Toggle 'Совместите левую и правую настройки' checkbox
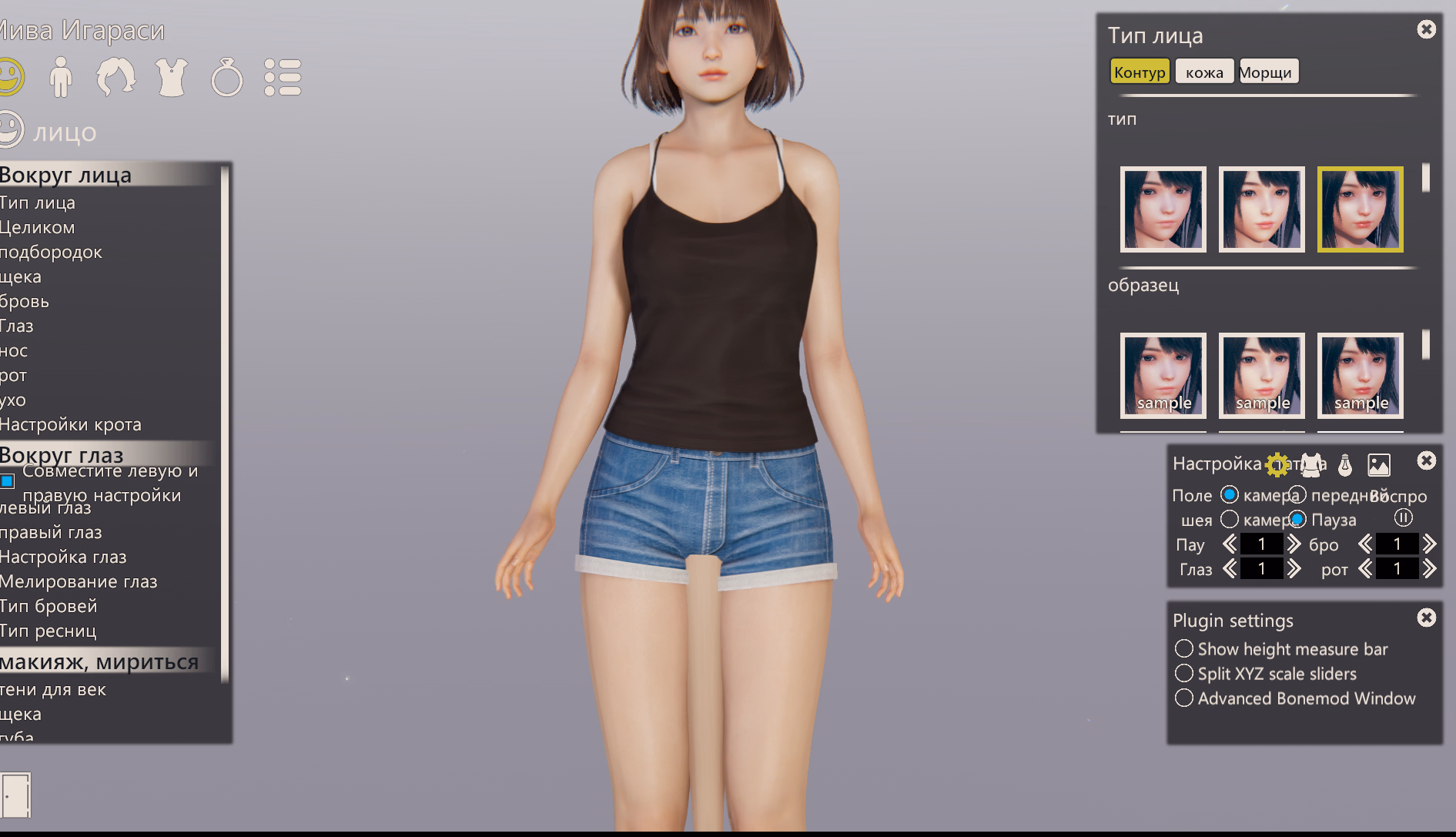The width and height of the screenshot is (1456, 837). pos(8,481)
